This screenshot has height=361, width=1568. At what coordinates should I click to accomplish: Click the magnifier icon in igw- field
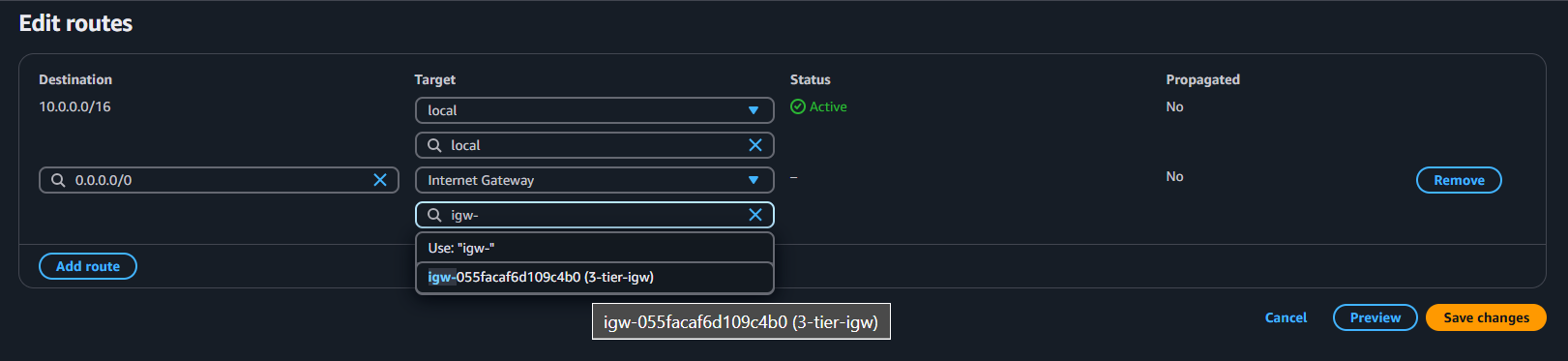click(434, 215)
